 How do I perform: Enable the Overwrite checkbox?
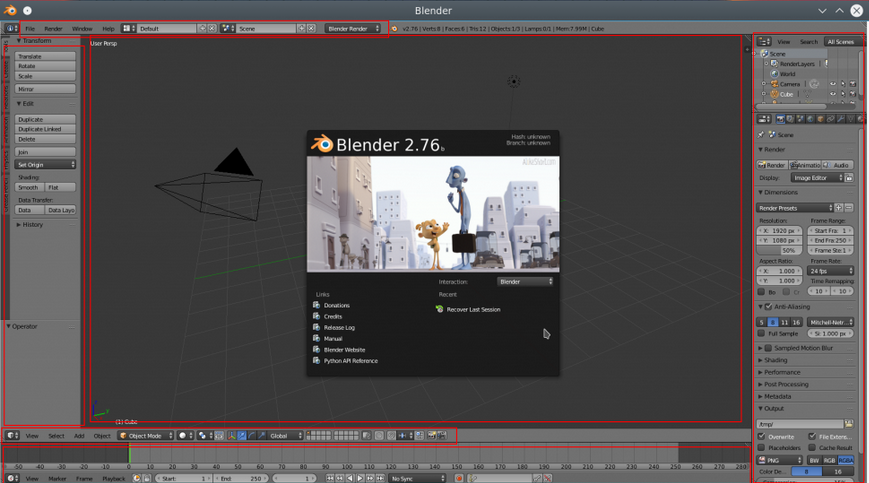(762, 436)
